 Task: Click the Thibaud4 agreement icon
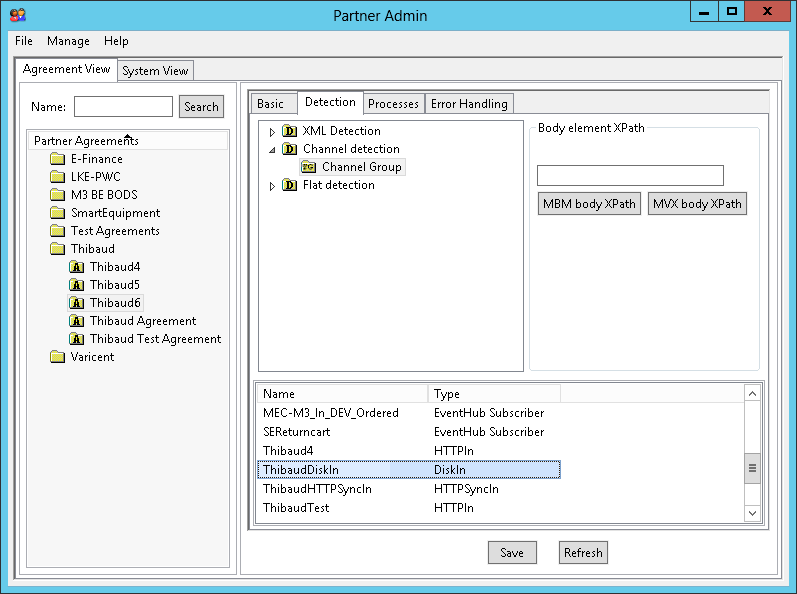pyautogui.click(x=77, y=267)
